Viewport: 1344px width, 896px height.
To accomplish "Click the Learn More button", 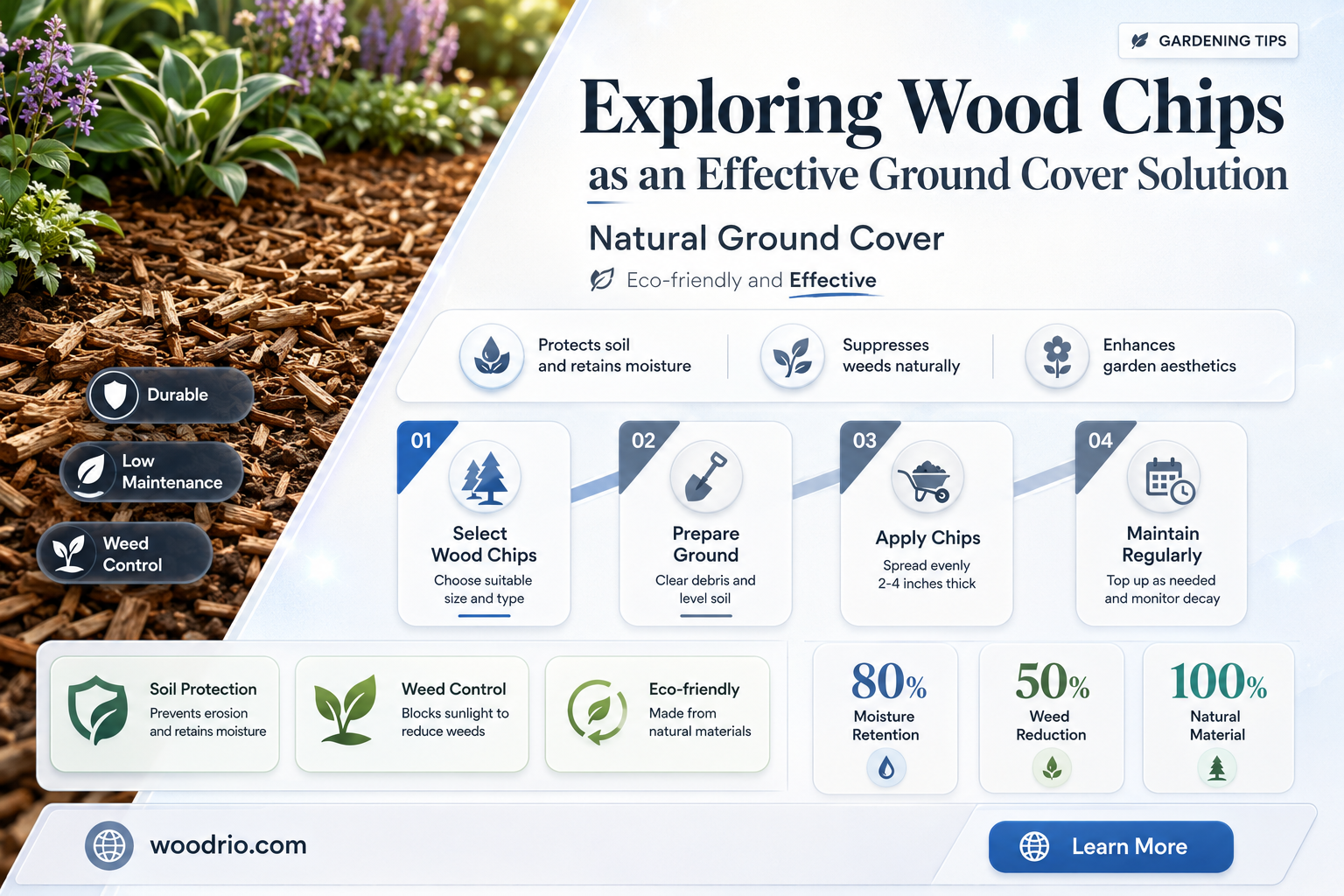I will point(1110,846).
